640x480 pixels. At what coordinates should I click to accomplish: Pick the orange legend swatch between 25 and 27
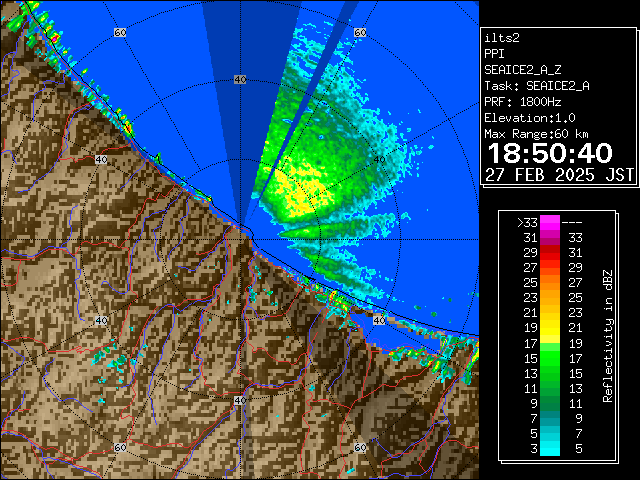click(549, 282)
